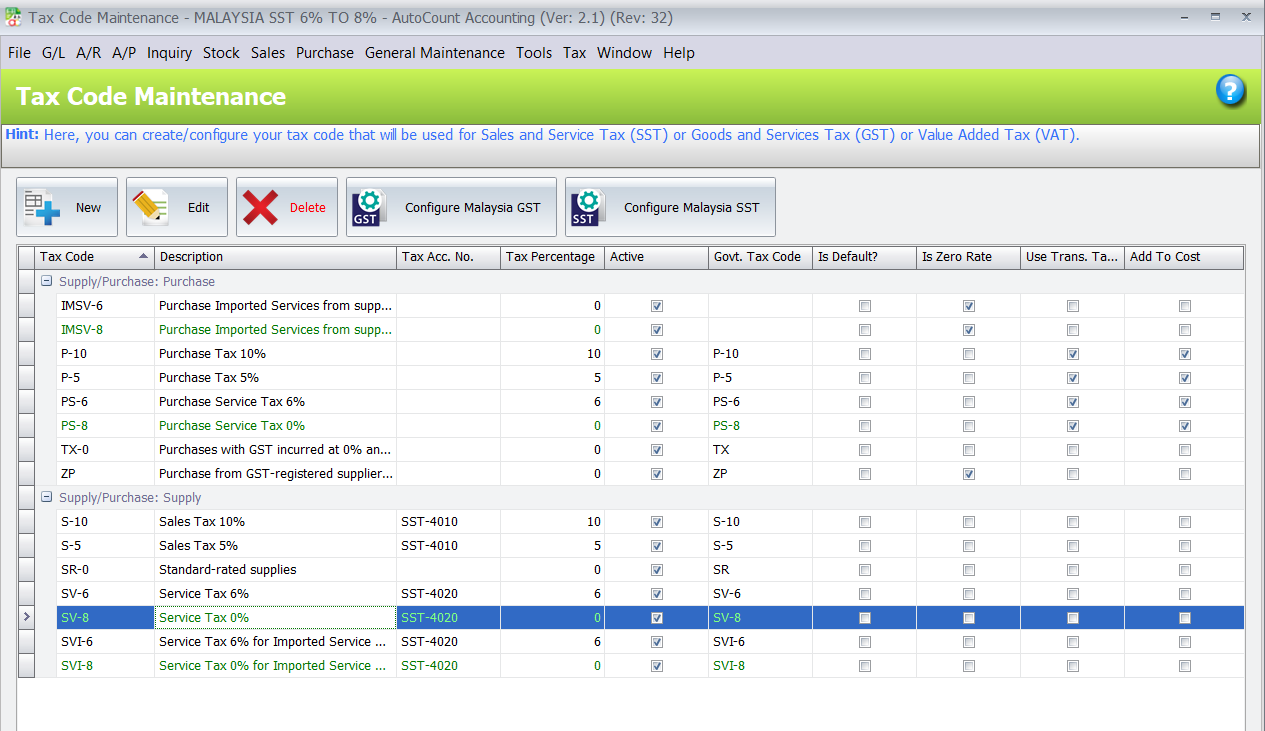1265x731 pixels.
Task: Click the SST gear configuration icon
Action: click(x=586, y=207)
